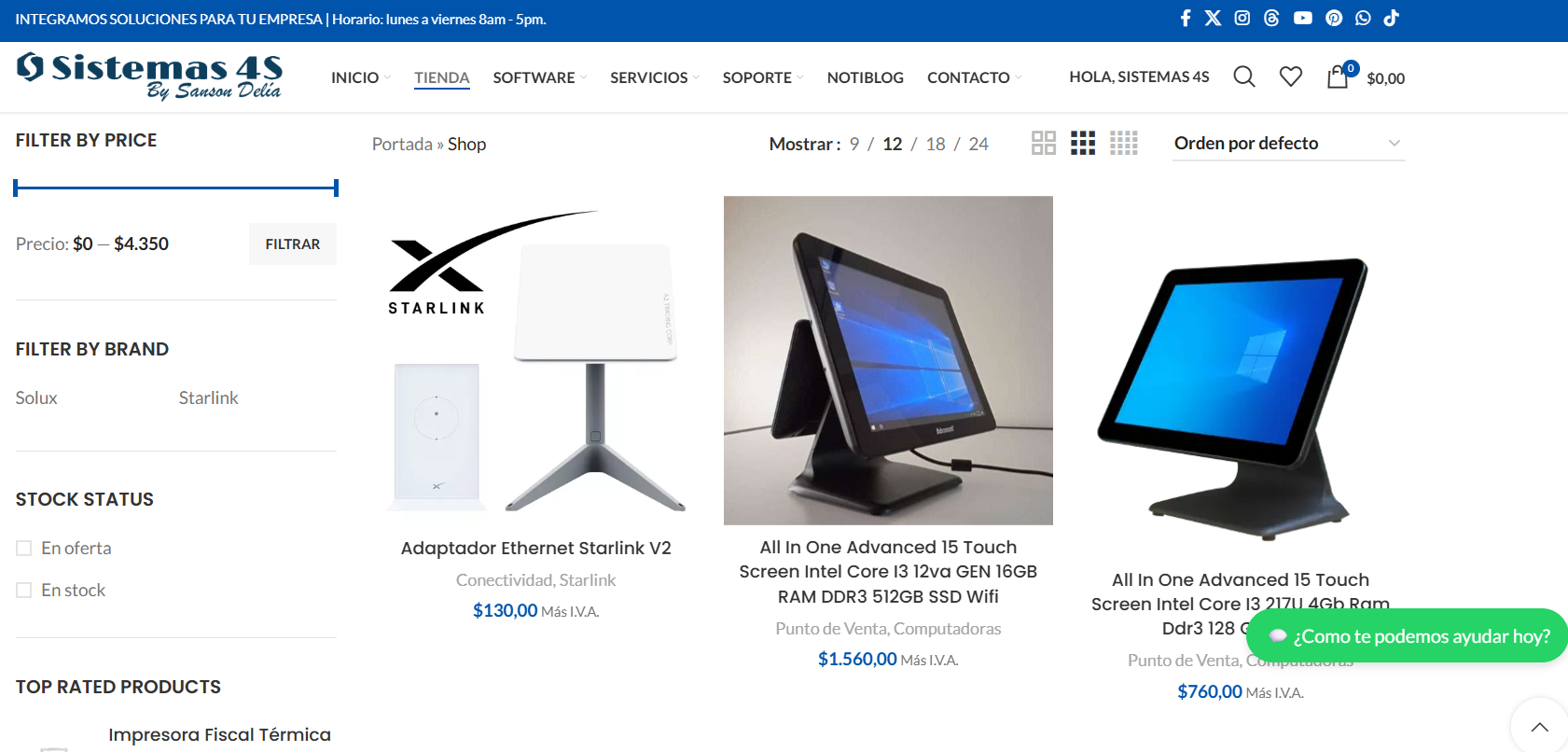
Task: Check the En stock checkbox
Action: tap(24, 591)
